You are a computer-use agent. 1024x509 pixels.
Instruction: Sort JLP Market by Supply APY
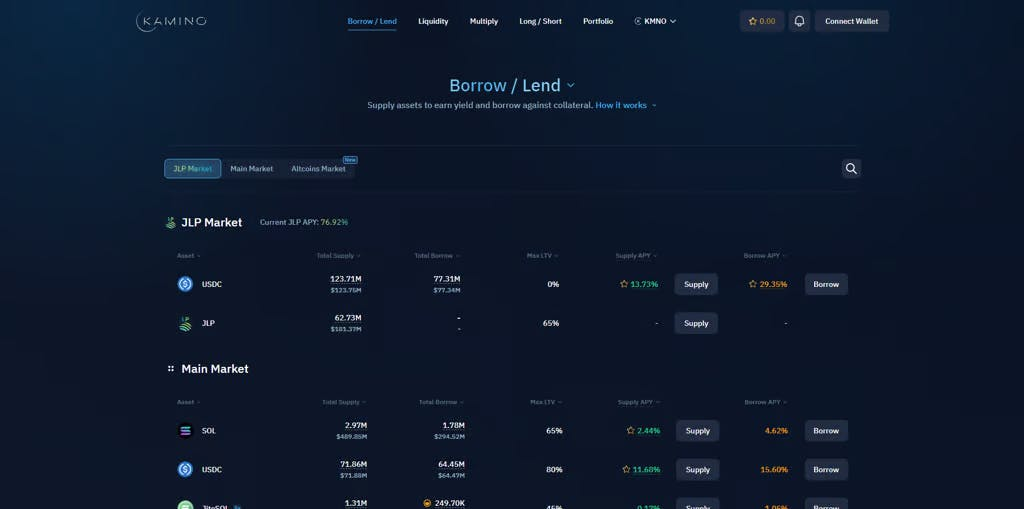click(636, 256)
